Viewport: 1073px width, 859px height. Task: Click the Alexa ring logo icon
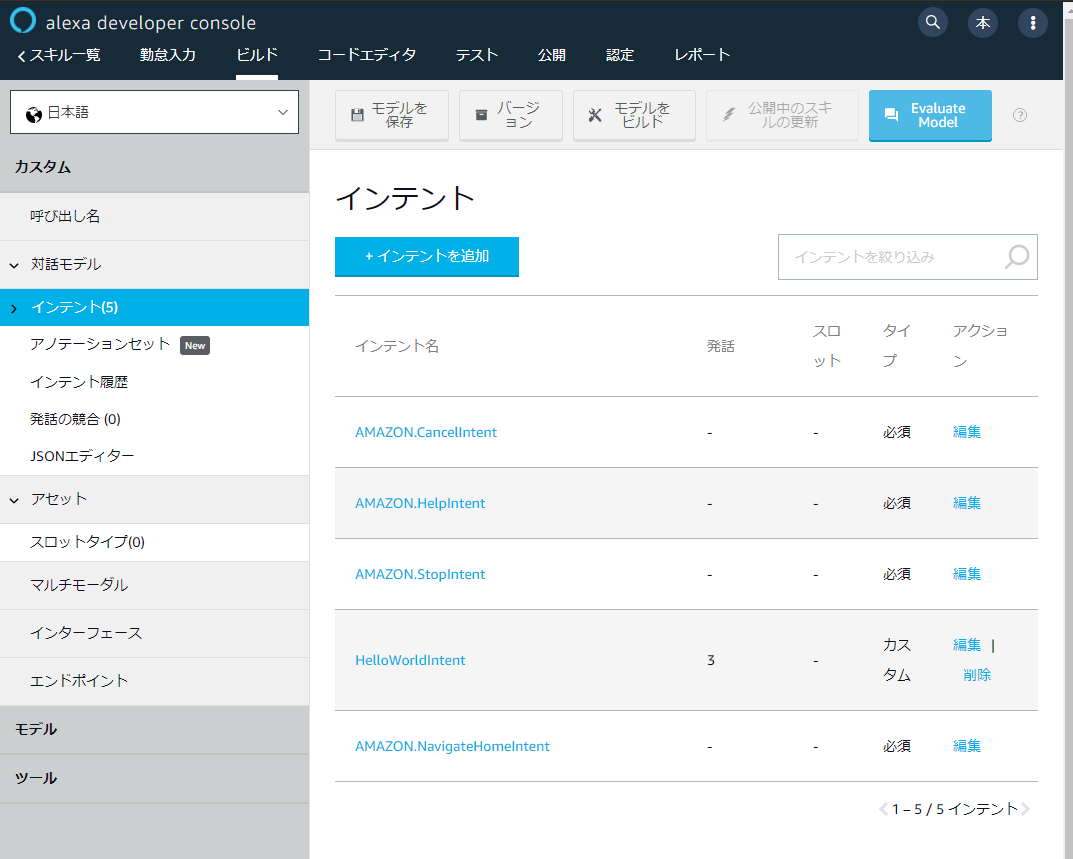coord(23,21)
